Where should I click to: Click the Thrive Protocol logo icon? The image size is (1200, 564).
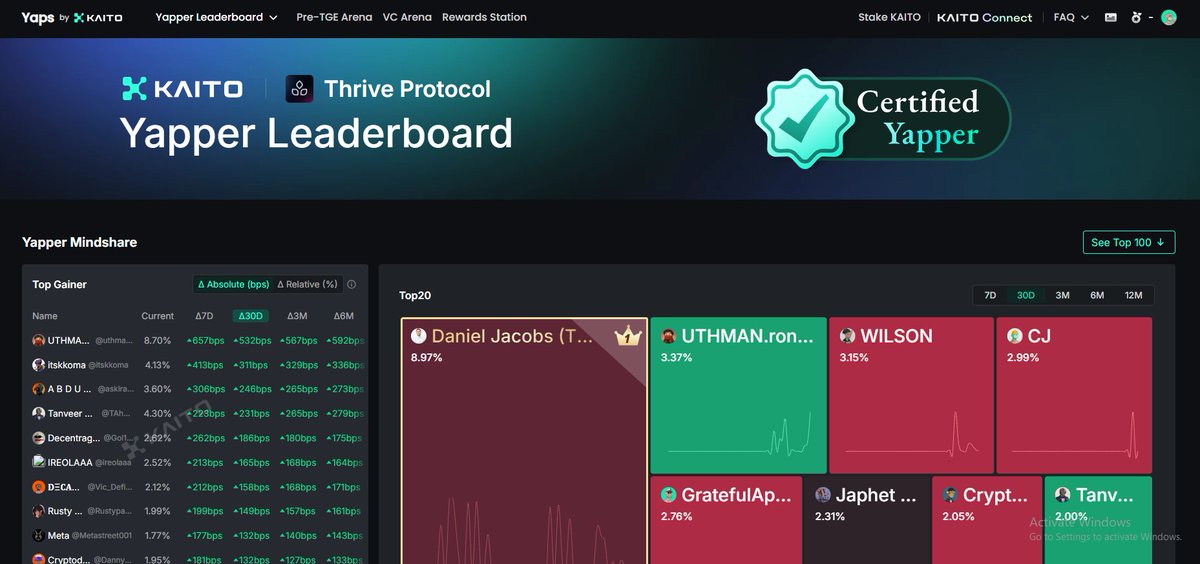[x=300, y=89]
